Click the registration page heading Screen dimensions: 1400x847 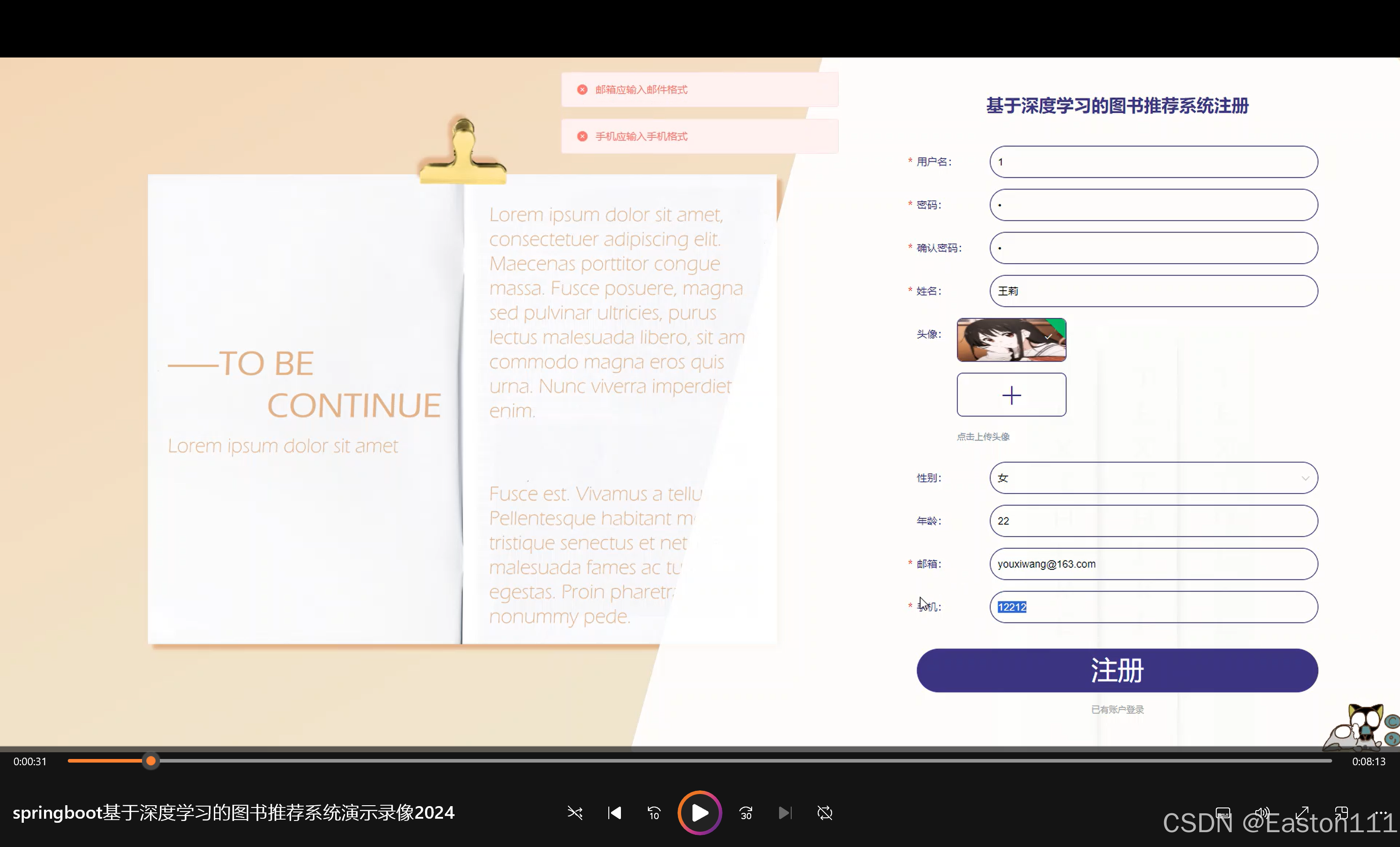tap(1117, 106)
